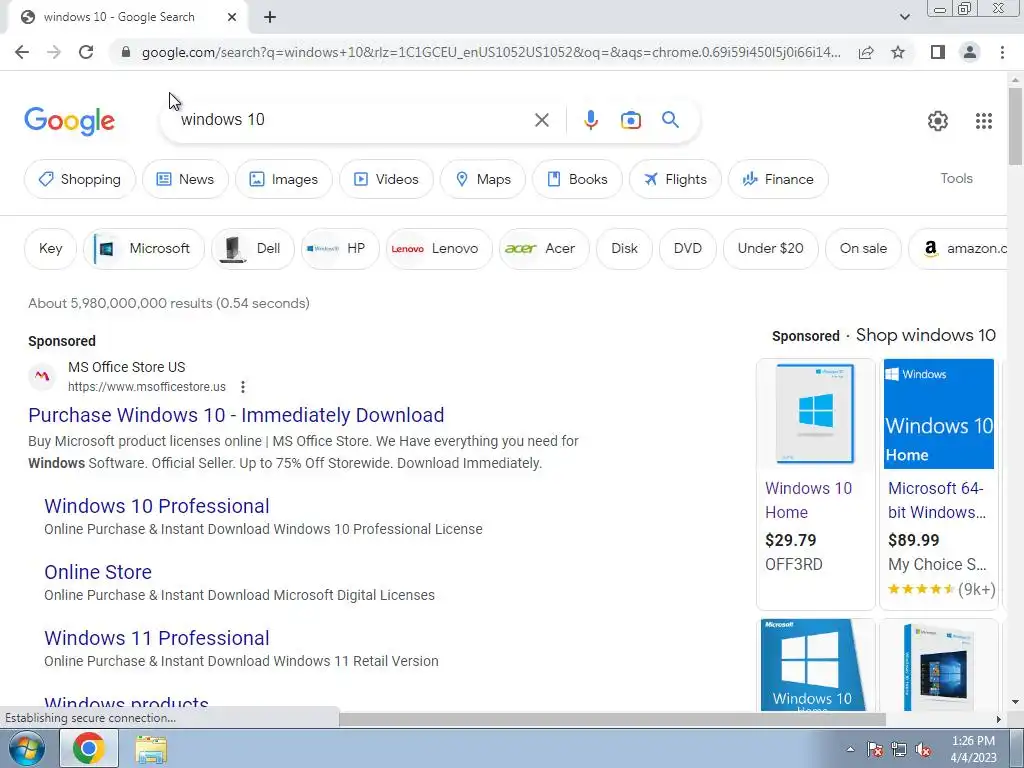Open the Windows Start menu

tap(26, 748)
